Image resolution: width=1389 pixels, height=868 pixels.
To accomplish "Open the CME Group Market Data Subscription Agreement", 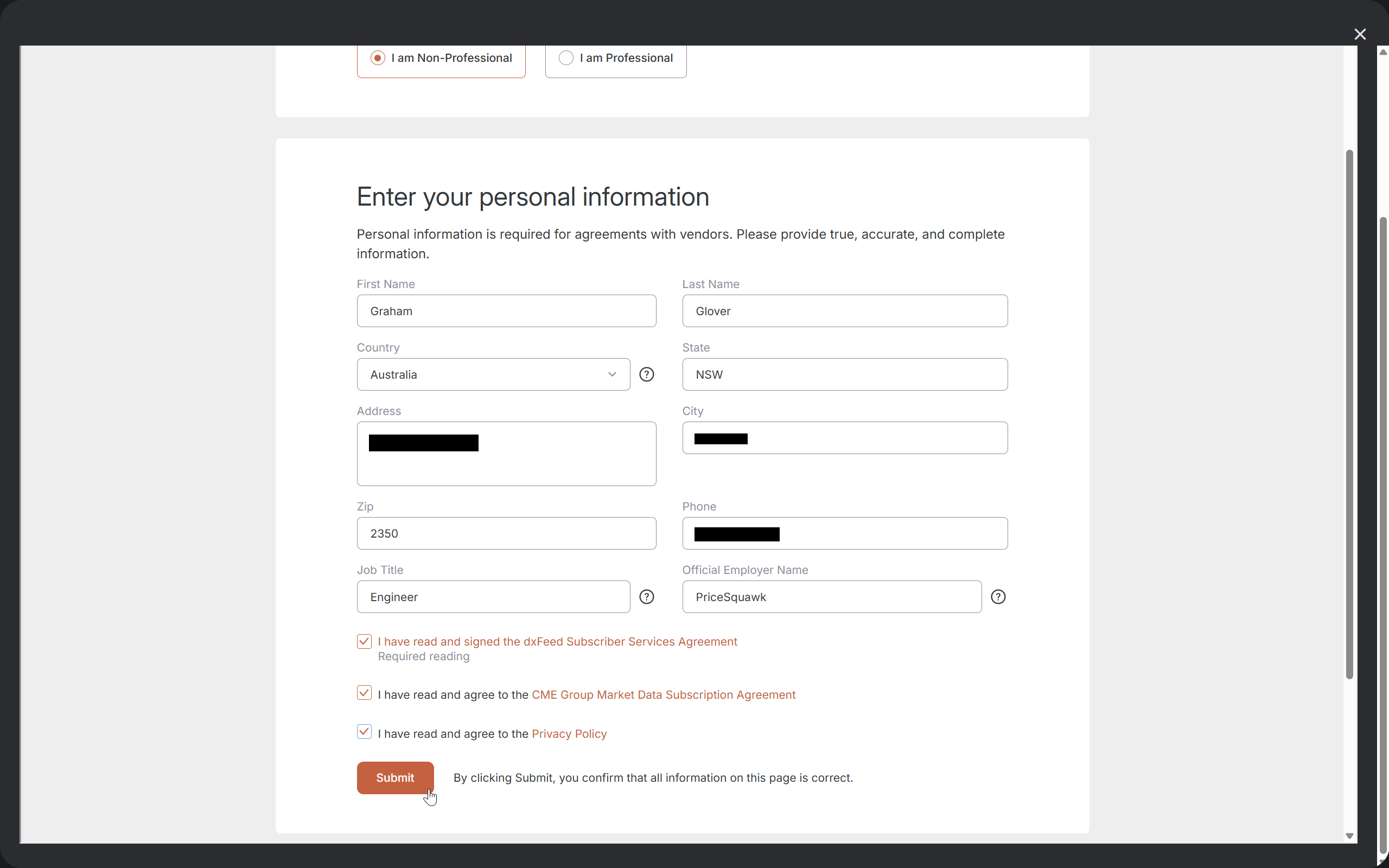I will tap(663, 694).
